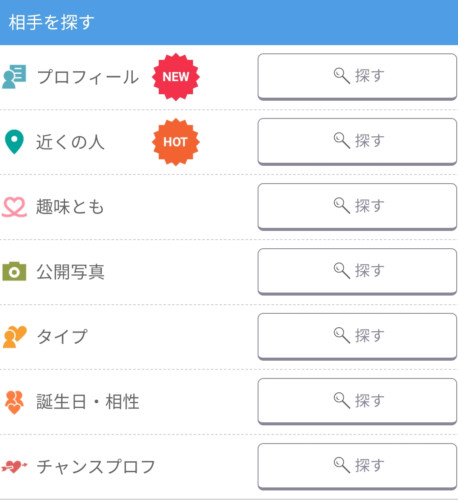Viewport: 458px width, 500px height.
Task: Choose the 近くの人 list entry
Action: point(70,142)
